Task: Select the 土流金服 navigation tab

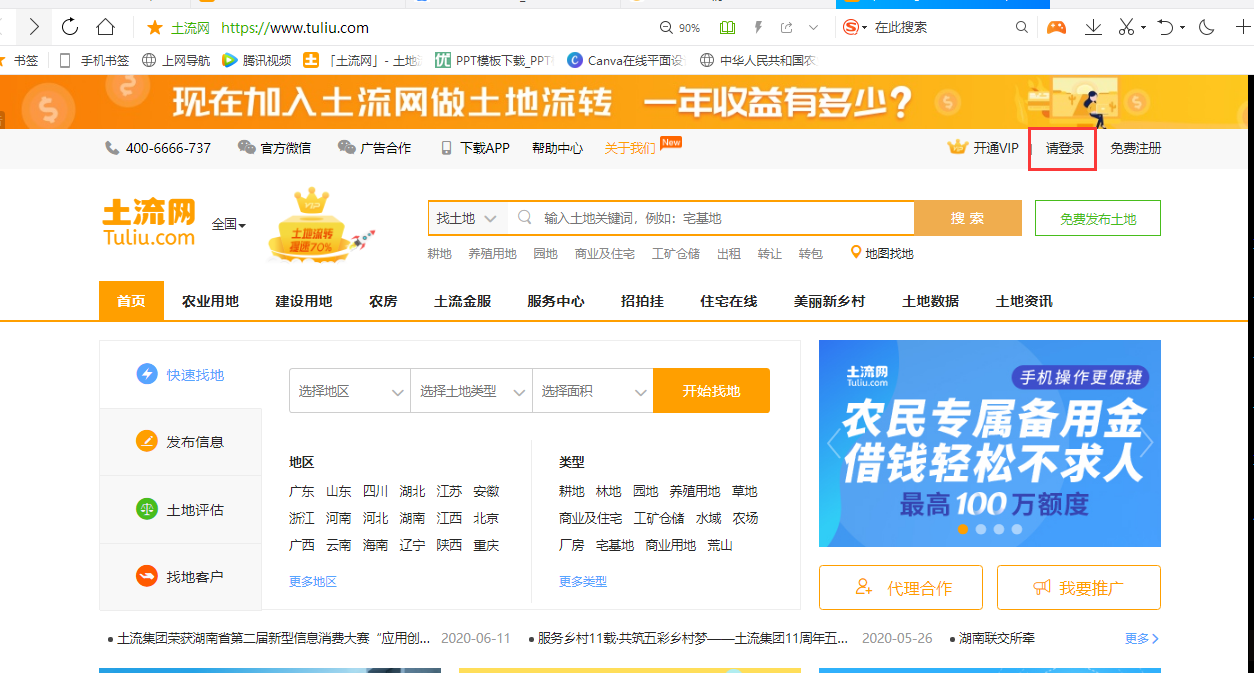Action: pos(463,301)
